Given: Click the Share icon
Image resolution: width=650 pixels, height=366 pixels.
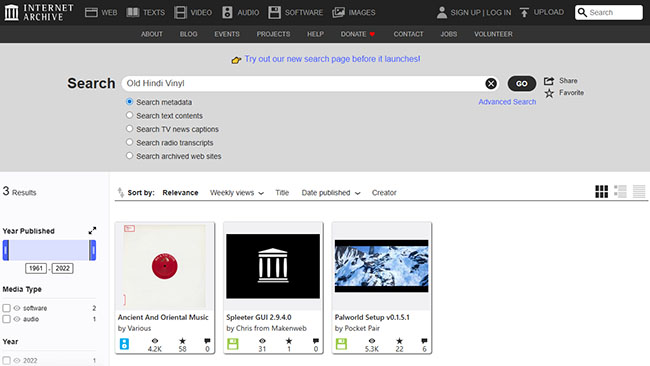Looking at the screenshot, I should (x=549, y=81).
